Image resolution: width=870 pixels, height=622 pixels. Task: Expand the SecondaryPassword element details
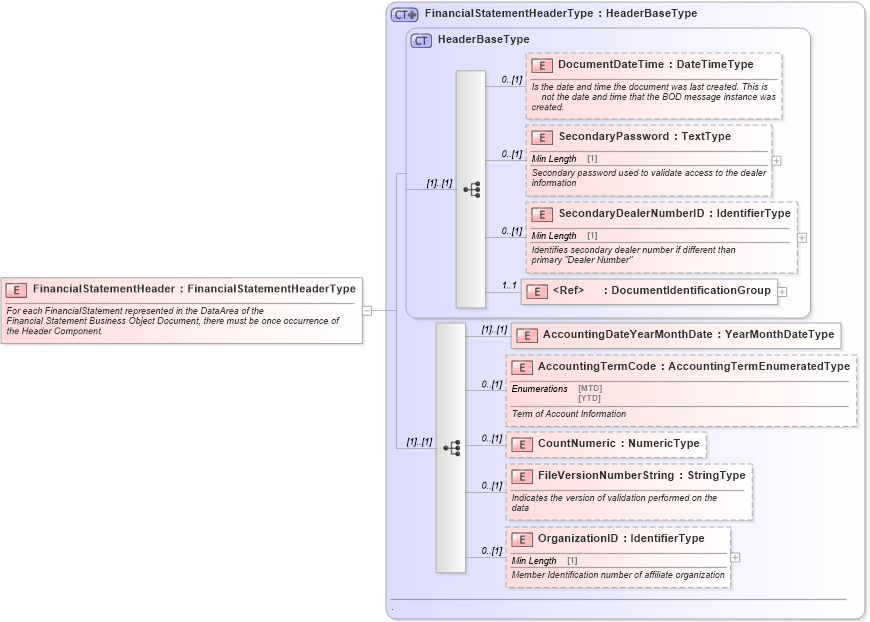[777, 159]
